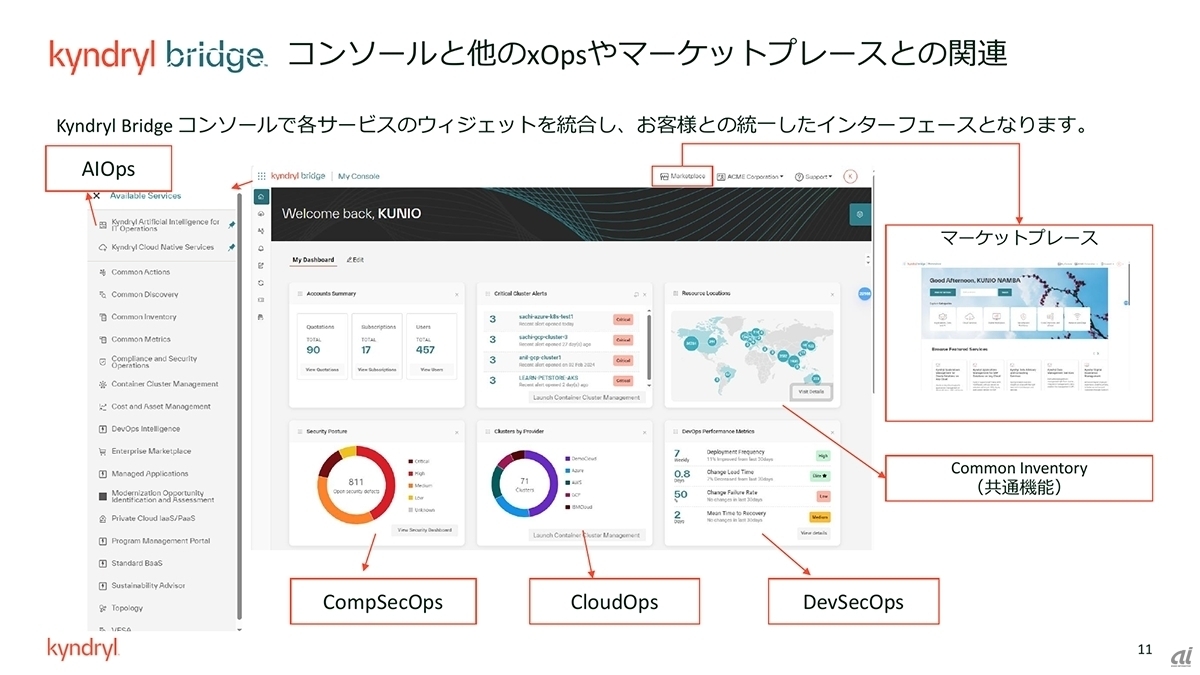Click the Support help icon
The width and height of the screenshot is (1200, 675).
click(800, 176)
